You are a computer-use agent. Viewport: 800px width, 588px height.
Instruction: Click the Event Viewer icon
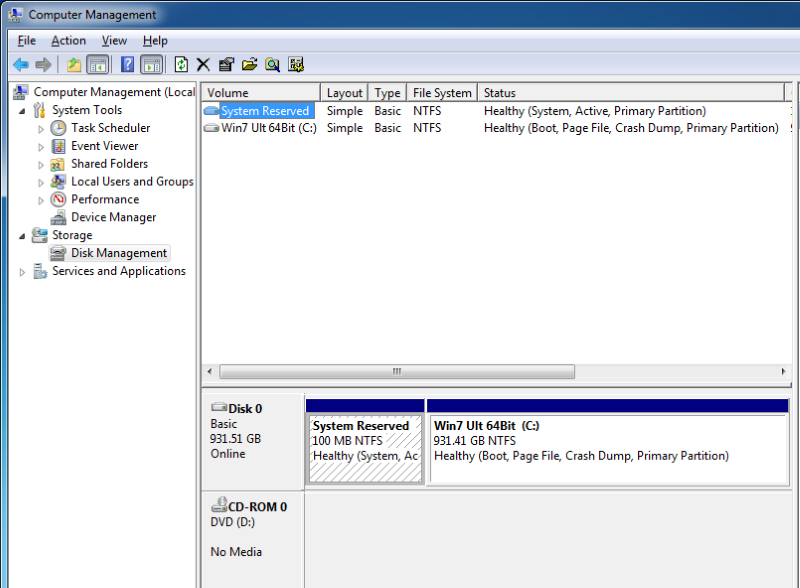(x=58, y=146)
